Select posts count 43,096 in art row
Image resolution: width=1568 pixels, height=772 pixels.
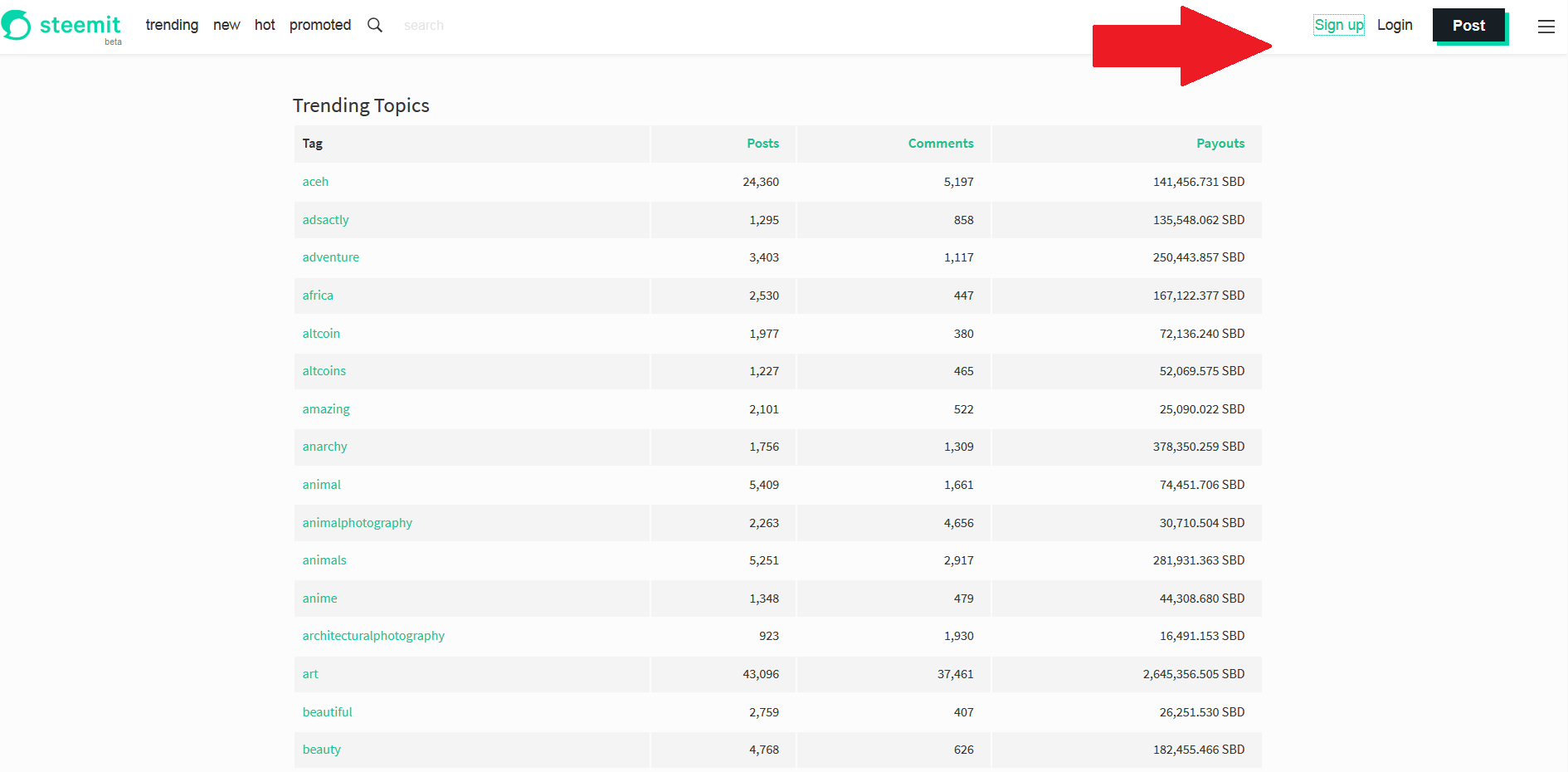tap(761, 674)
